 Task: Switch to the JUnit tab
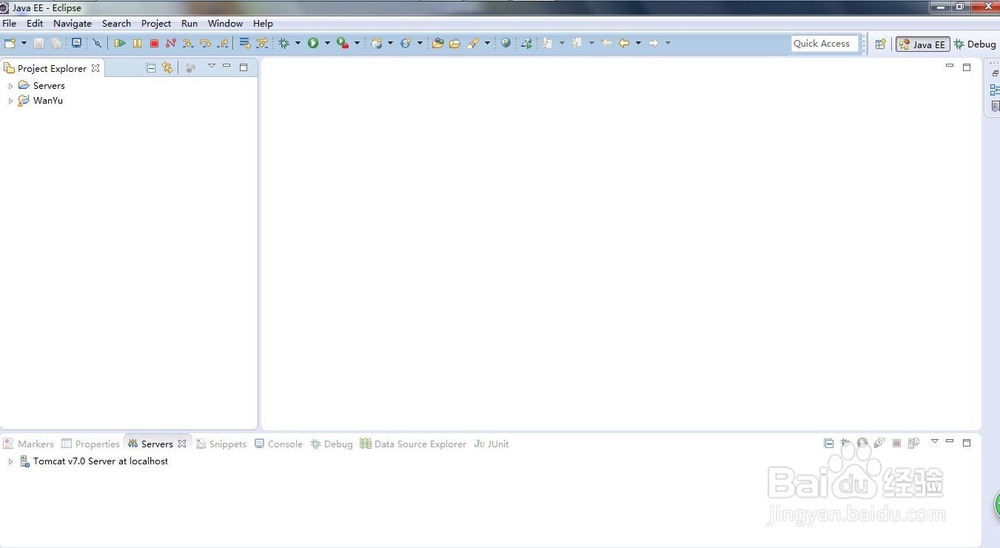pyautogui.click(x=491, y=444)
